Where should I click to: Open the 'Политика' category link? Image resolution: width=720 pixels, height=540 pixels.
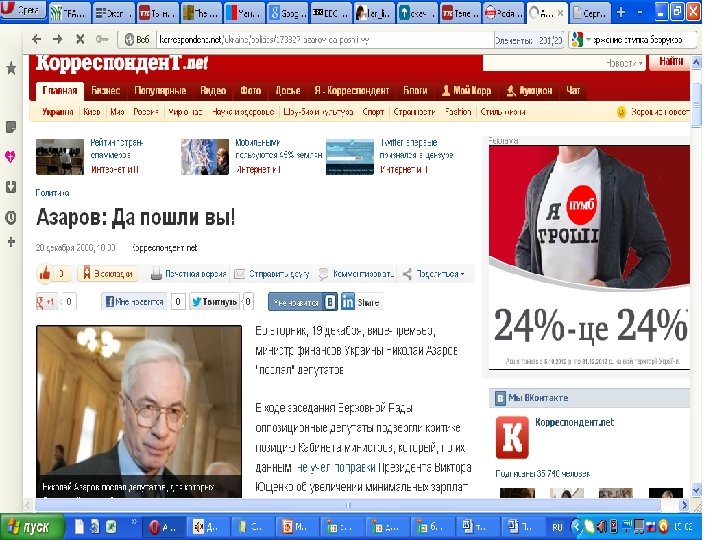click(x=52, y=193)
